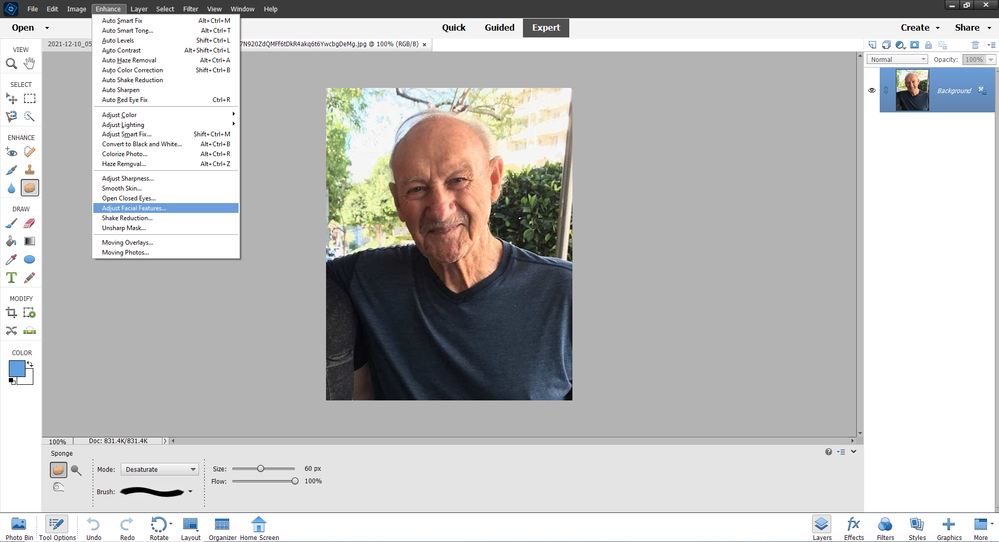The width and height of the screenshot is (999, 542).
Task: Select the Move tool
Action: [11, 99]
